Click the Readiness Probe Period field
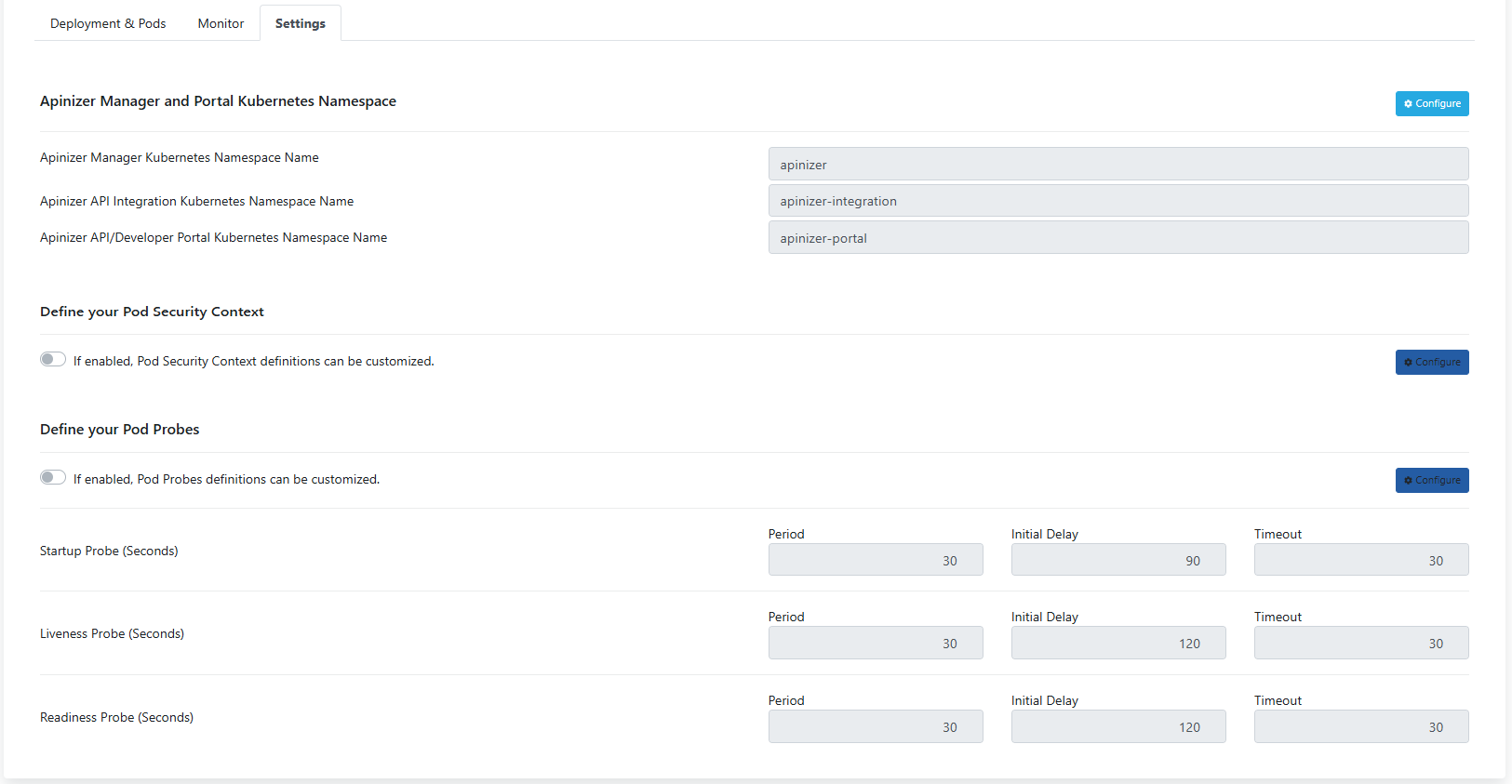Screen dimensions: 1512x784 tap(875, 726)
